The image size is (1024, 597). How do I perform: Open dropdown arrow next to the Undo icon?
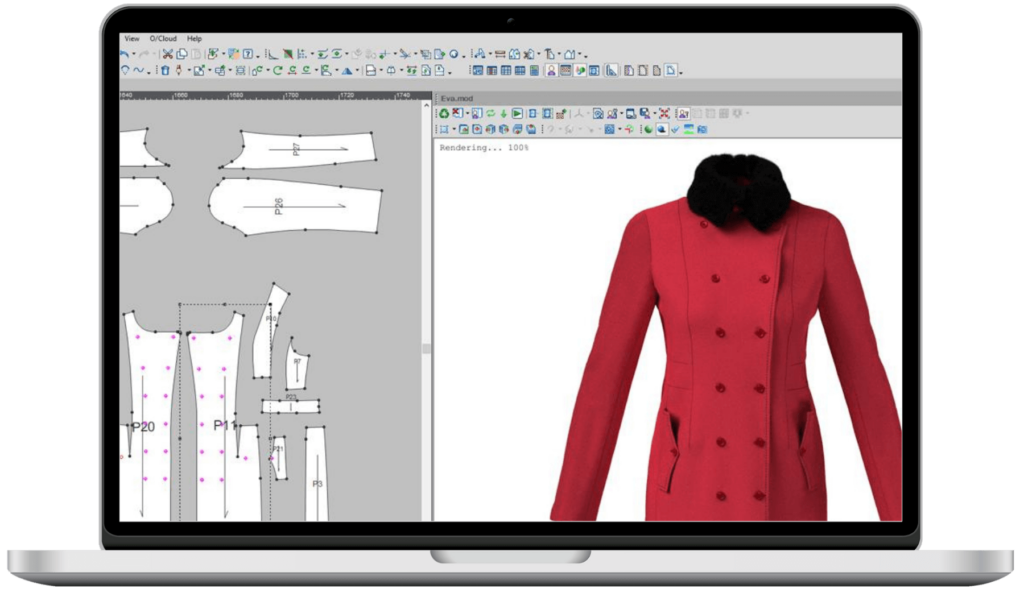point(133,54)
